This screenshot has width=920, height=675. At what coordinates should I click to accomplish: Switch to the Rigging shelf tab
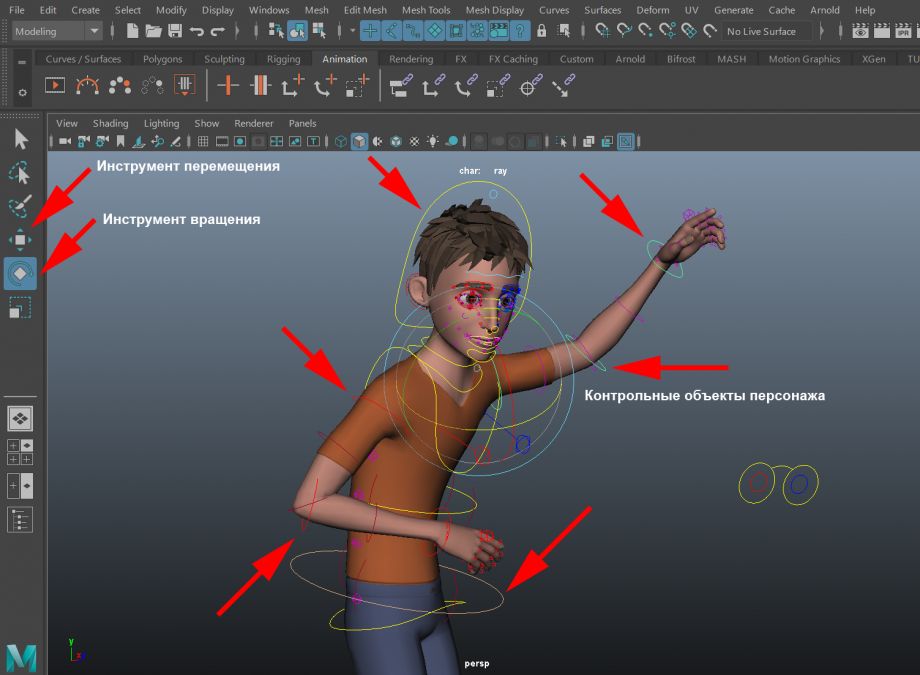tap(283, 59)
